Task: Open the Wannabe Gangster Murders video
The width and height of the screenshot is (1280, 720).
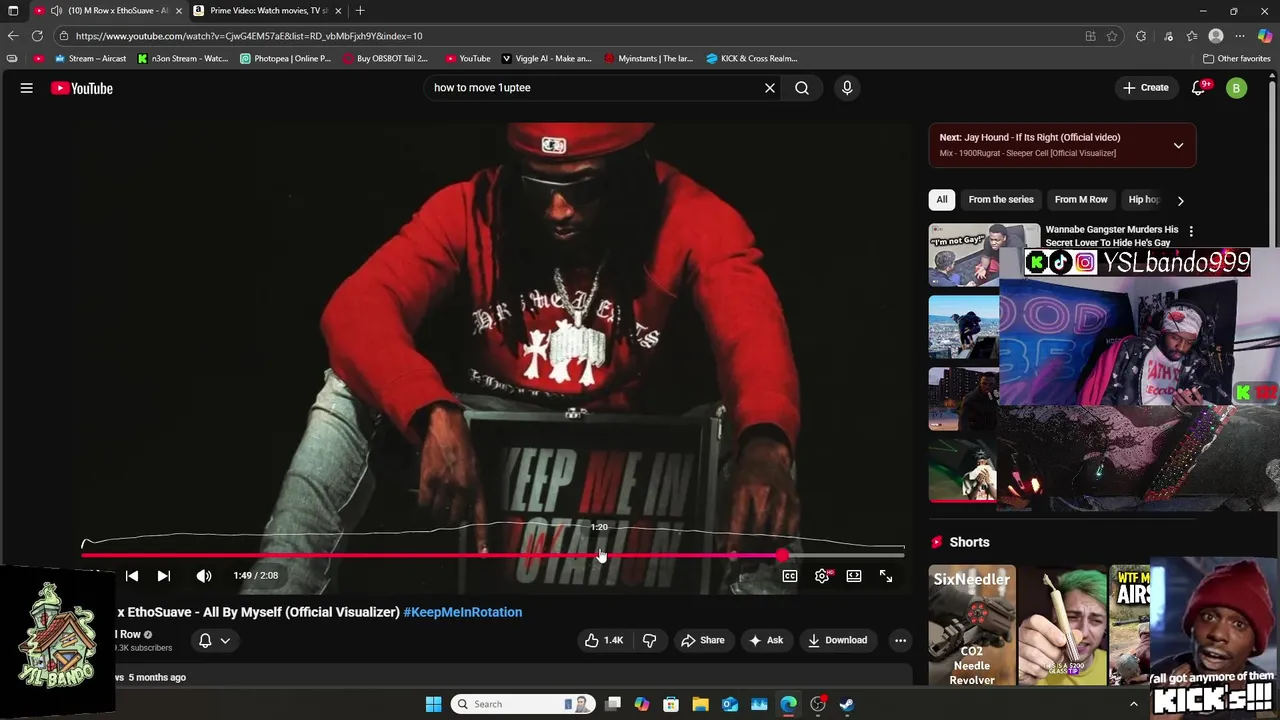Action: [x=1112, y=236]
